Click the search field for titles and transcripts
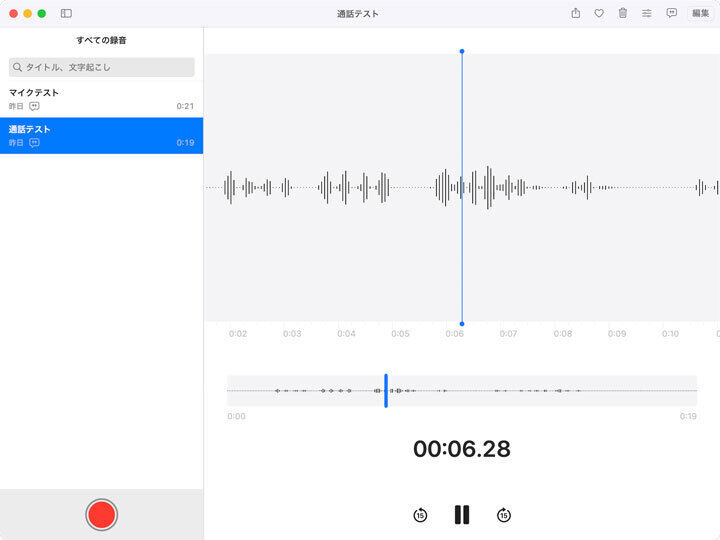This screenshot has height=540, width=720. click(x=101, y=67)
